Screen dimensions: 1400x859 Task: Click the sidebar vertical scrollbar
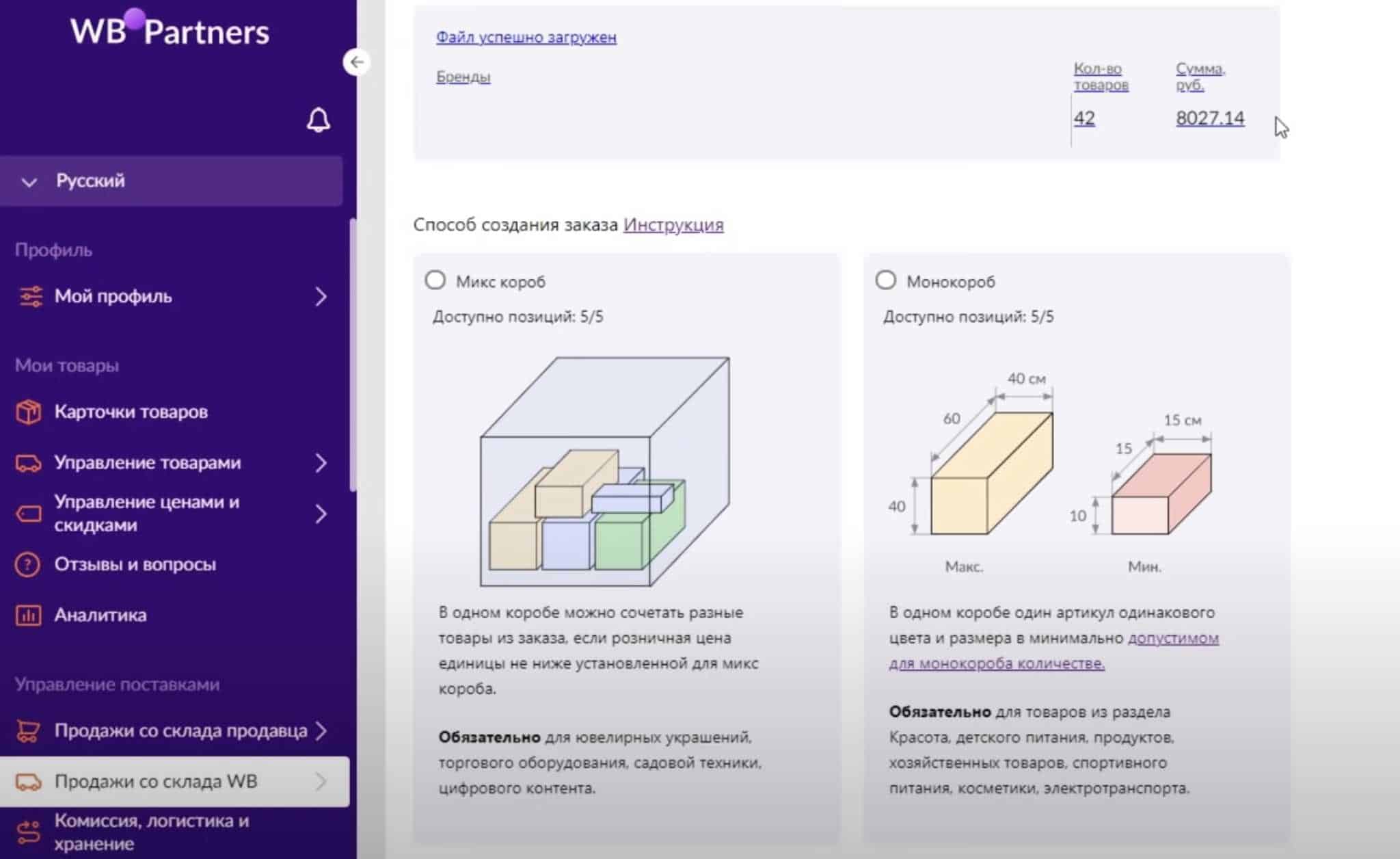click(353, 354)
